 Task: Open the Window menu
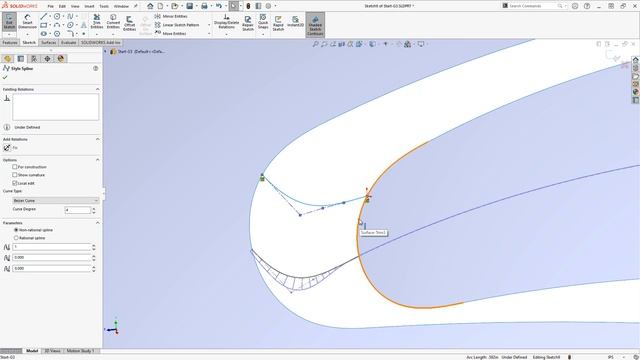coord(121,6)
